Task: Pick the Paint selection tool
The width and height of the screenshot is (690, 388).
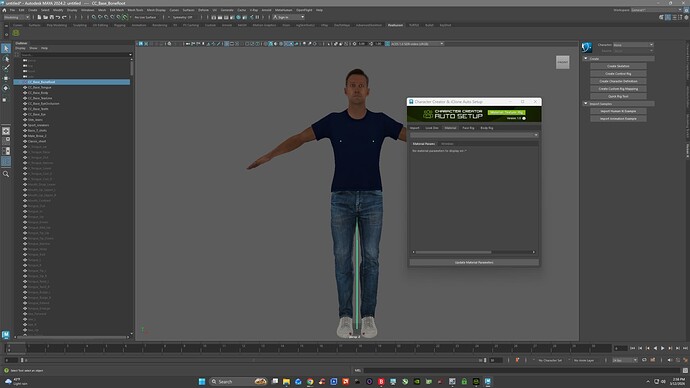Action: [6, 68]
